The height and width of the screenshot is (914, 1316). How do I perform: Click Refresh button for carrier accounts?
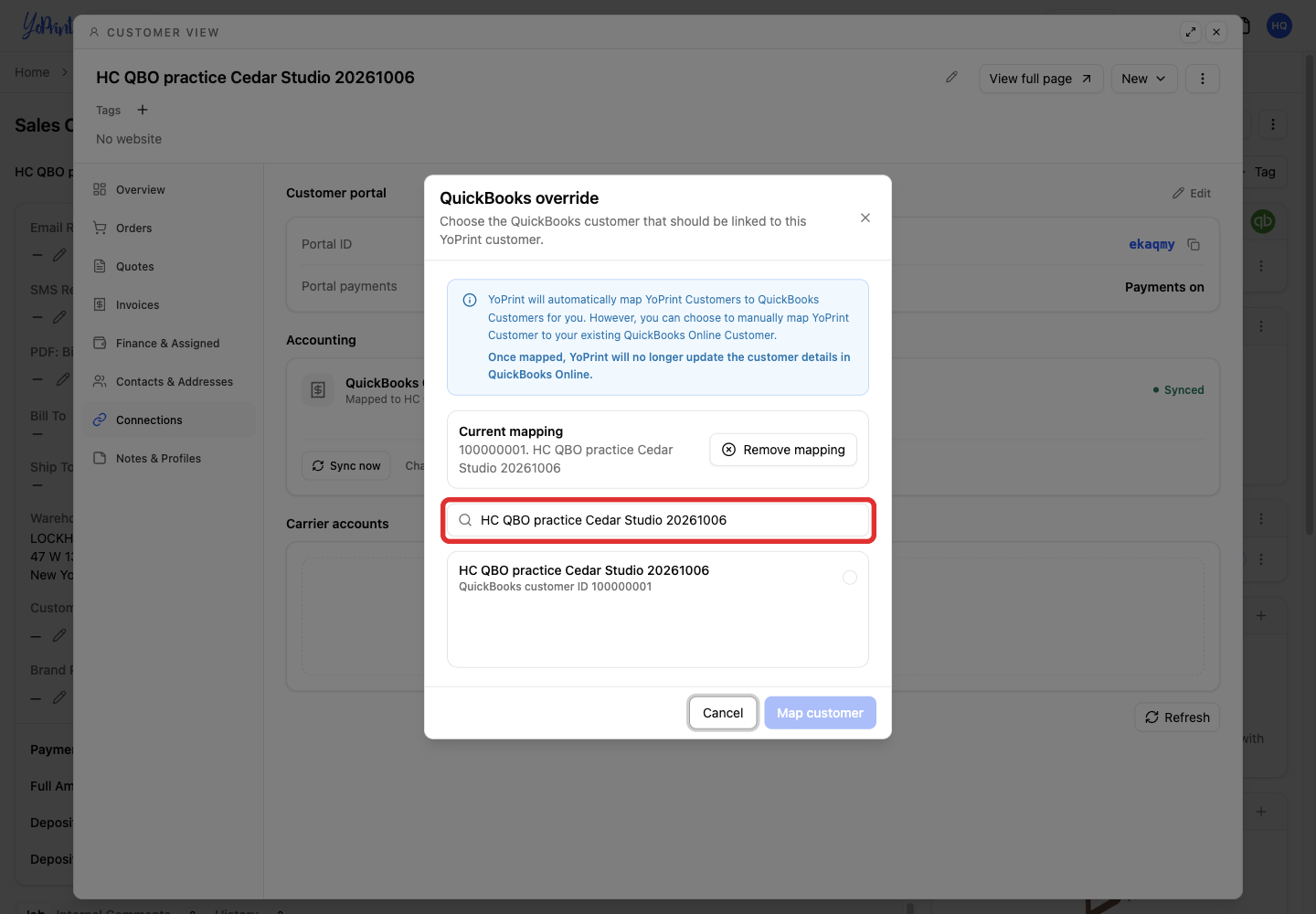1177,717
